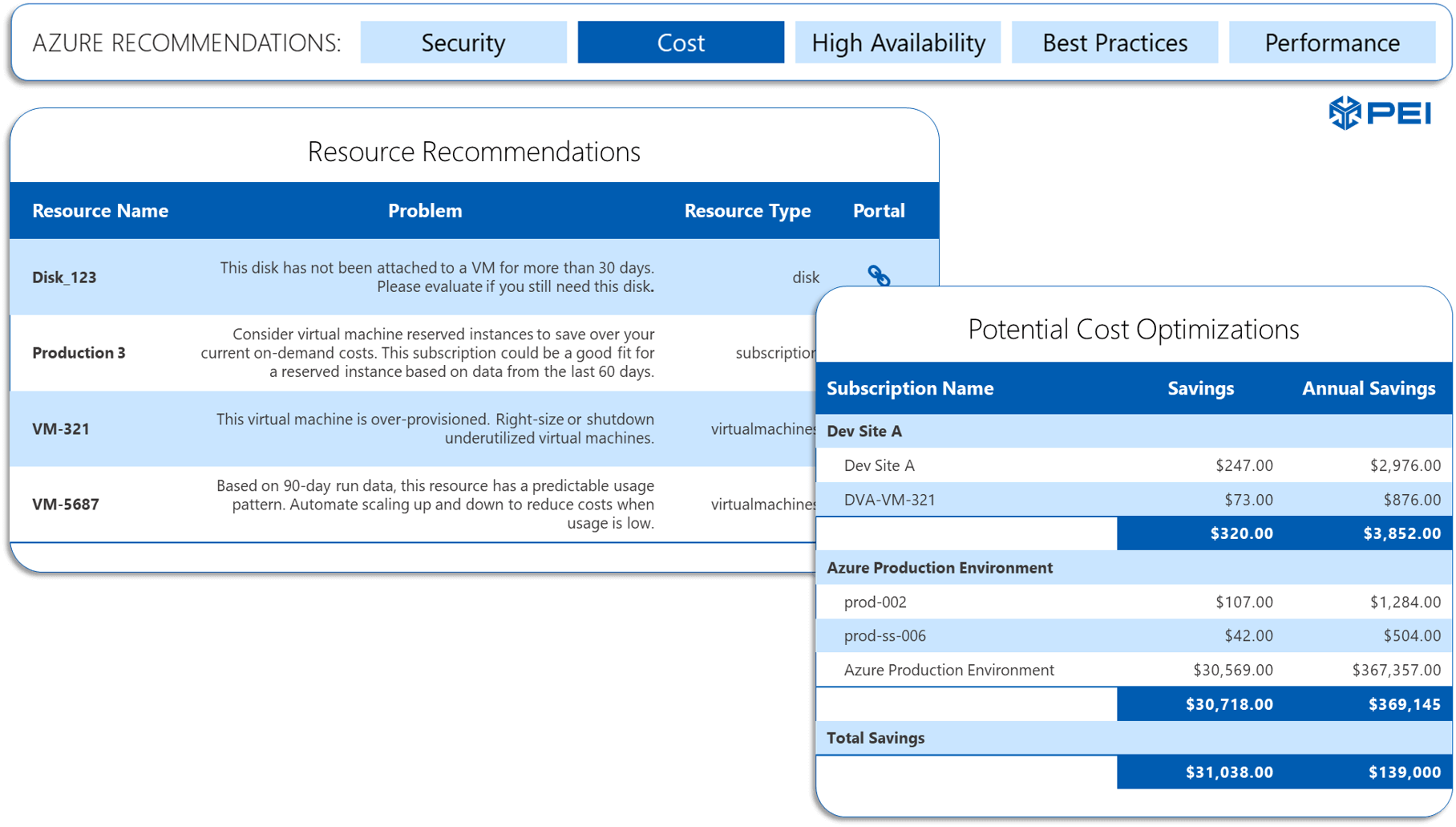This screenshot has width=1456, height=827.
Task: Click the over-provisioned virtual machine problem text
Action: tap(435, 428)
